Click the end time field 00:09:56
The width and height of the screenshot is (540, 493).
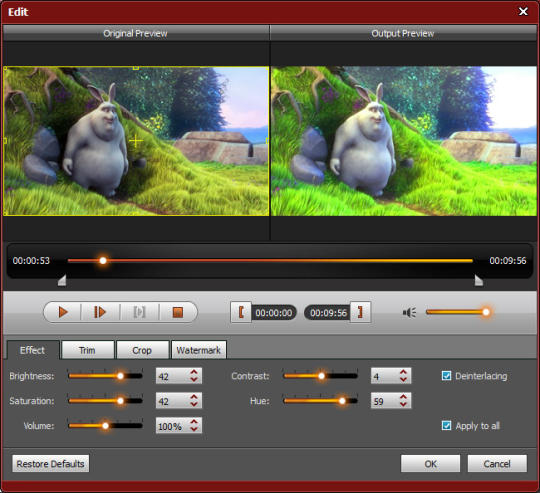tap(328, 313)
